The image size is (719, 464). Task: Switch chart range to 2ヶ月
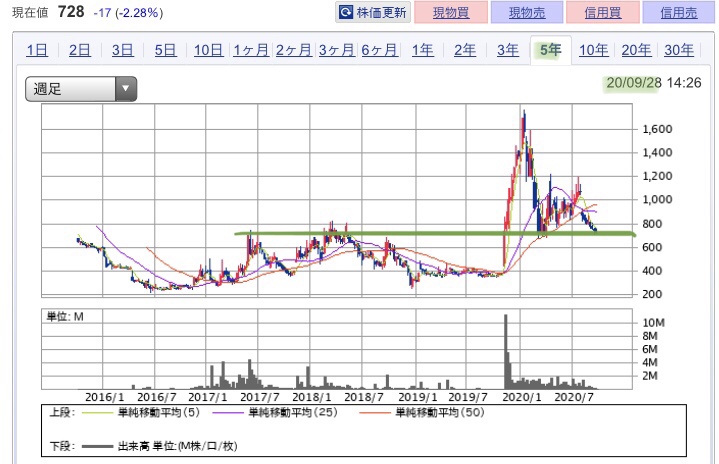coord(293,50)
